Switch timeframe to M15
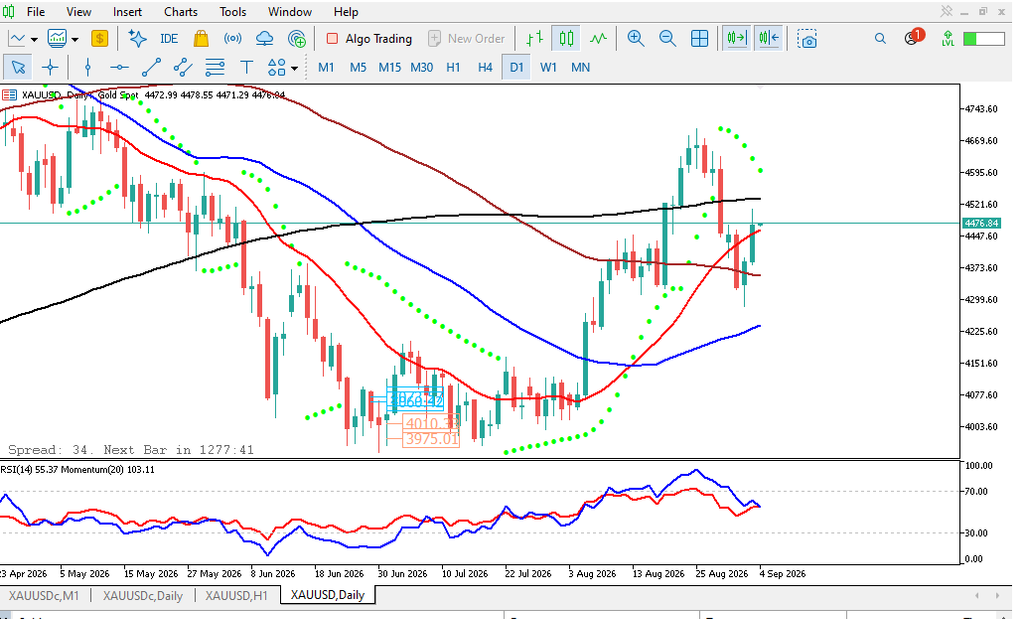The image size is (1024, 619). [390, 67]
